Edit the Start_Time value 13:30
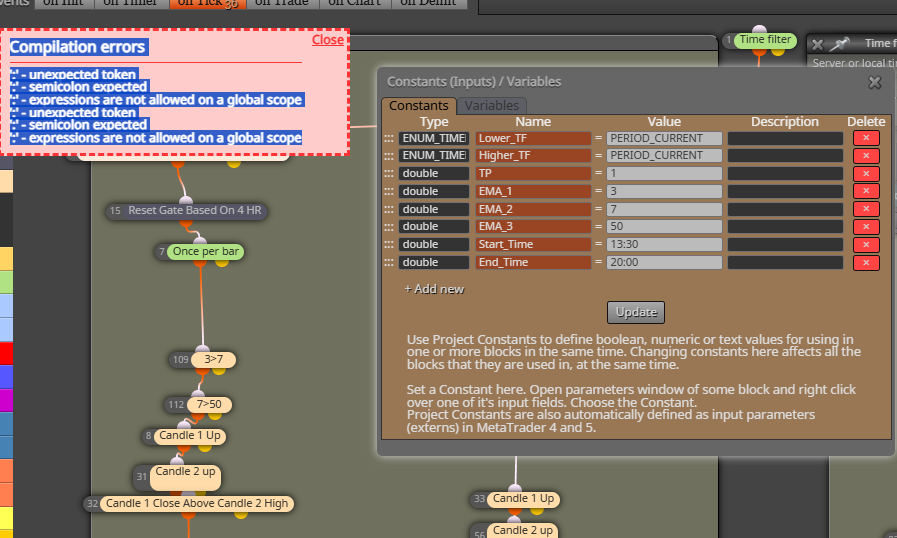 (664, 244)
